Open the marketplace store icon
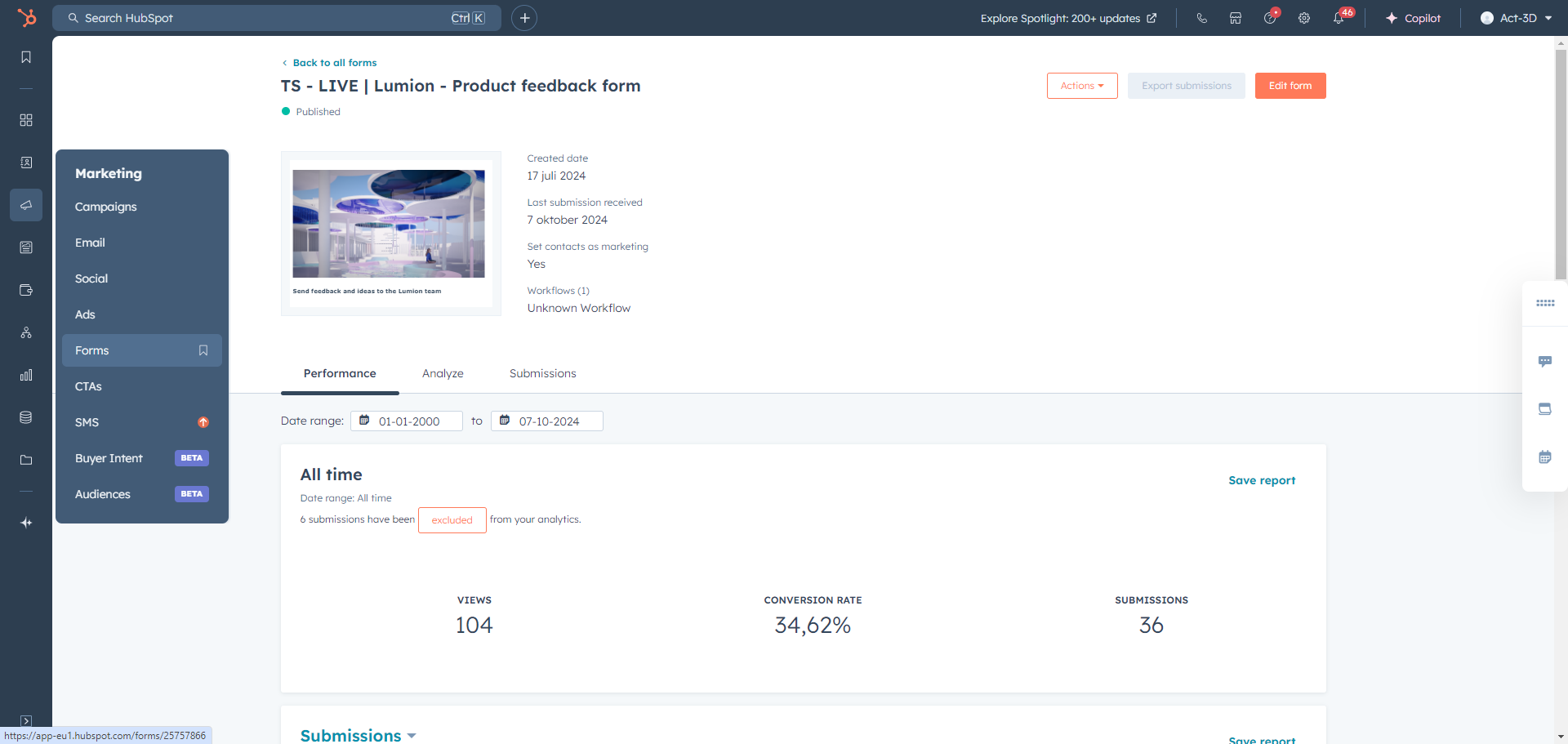 coord(1236,18)
